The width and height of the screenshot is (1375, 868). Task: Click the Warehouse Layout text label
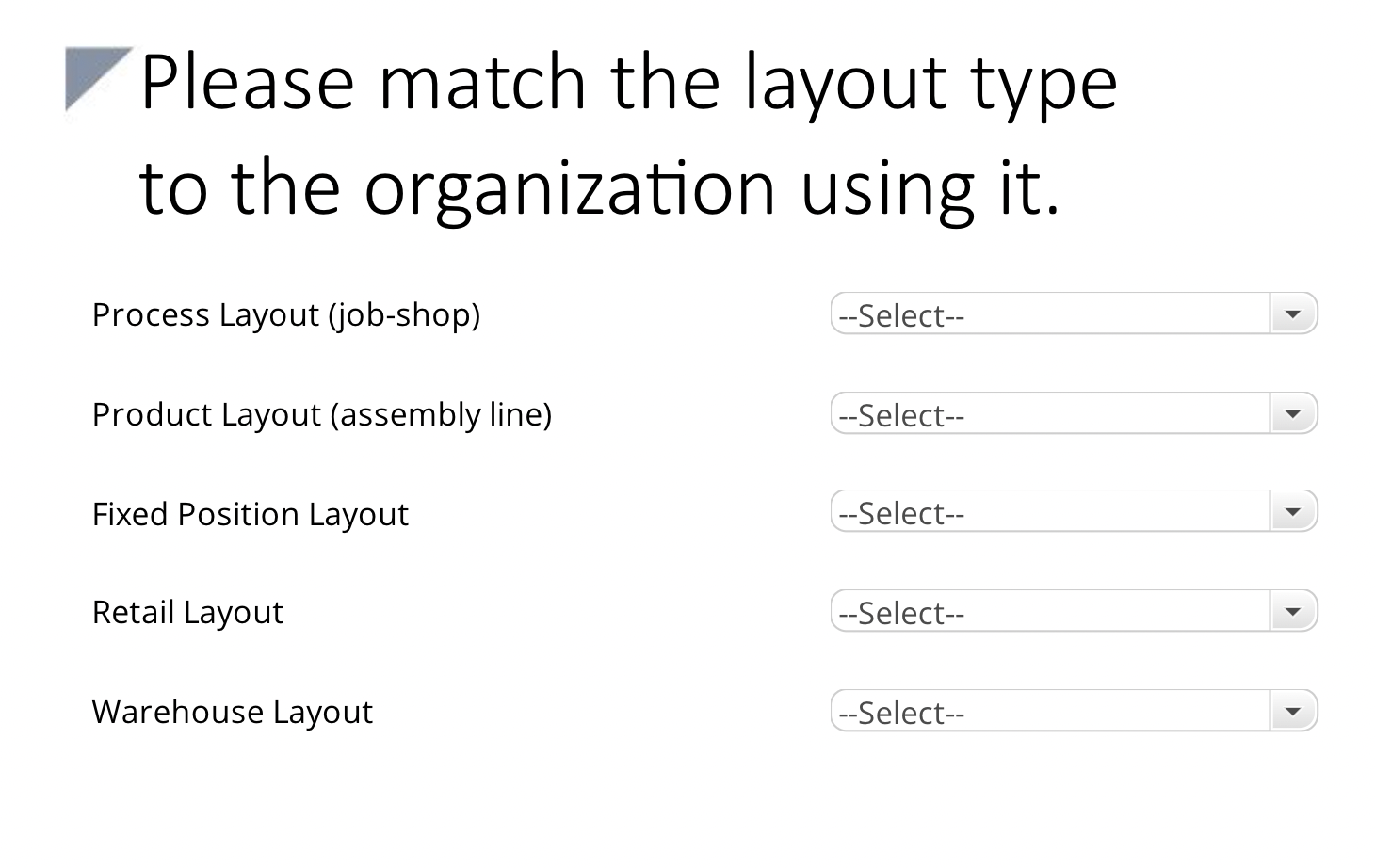tap(232, 712)
